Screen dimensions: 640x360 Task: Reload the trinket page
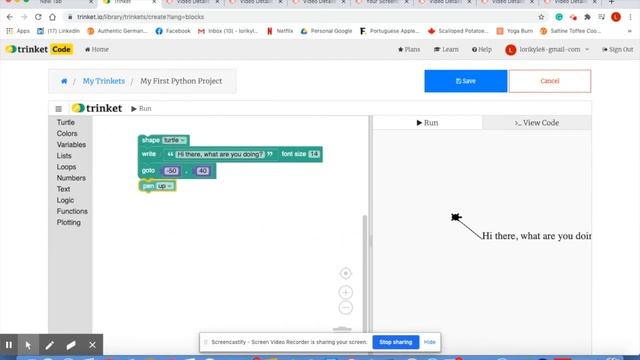click(38, 17)
